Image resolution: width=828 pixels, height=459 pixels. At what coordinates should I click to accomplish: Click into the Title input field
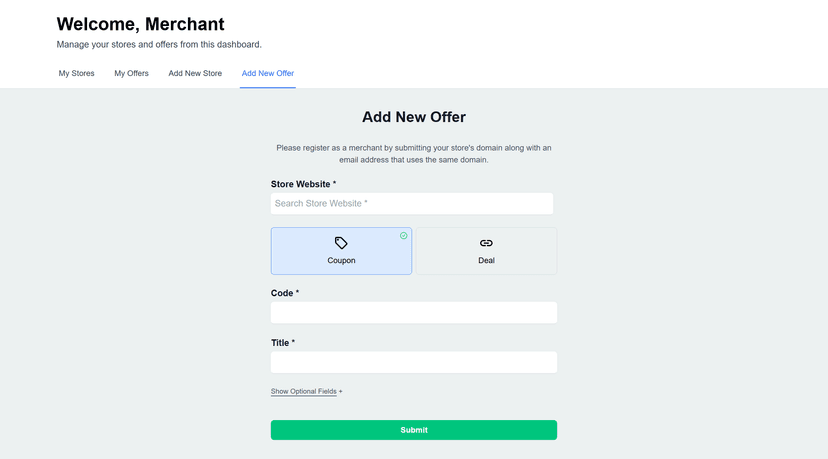[413, 362]
